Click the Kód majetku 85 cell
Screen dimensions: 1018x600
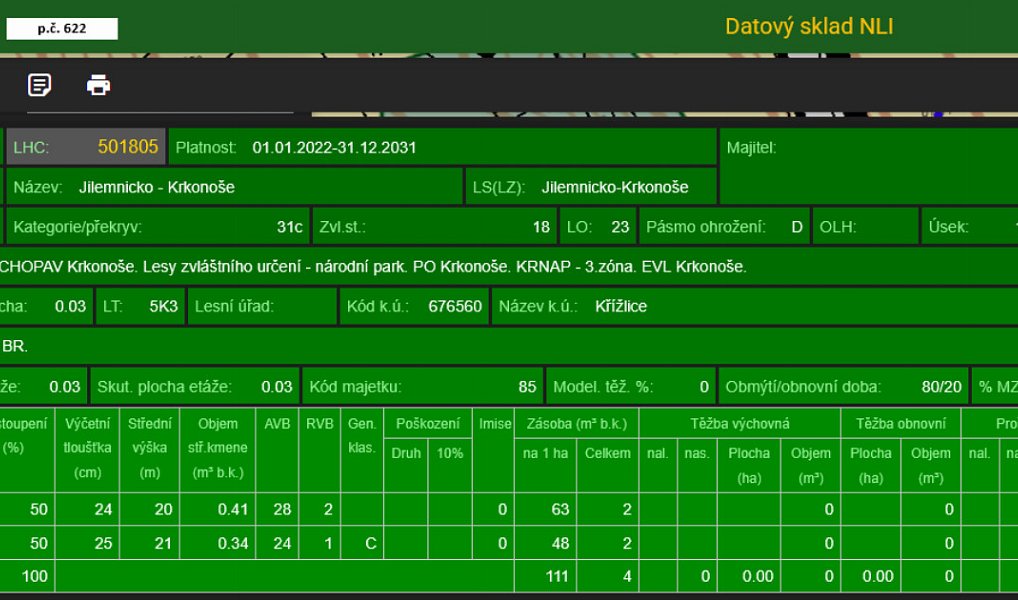[423, 386]
